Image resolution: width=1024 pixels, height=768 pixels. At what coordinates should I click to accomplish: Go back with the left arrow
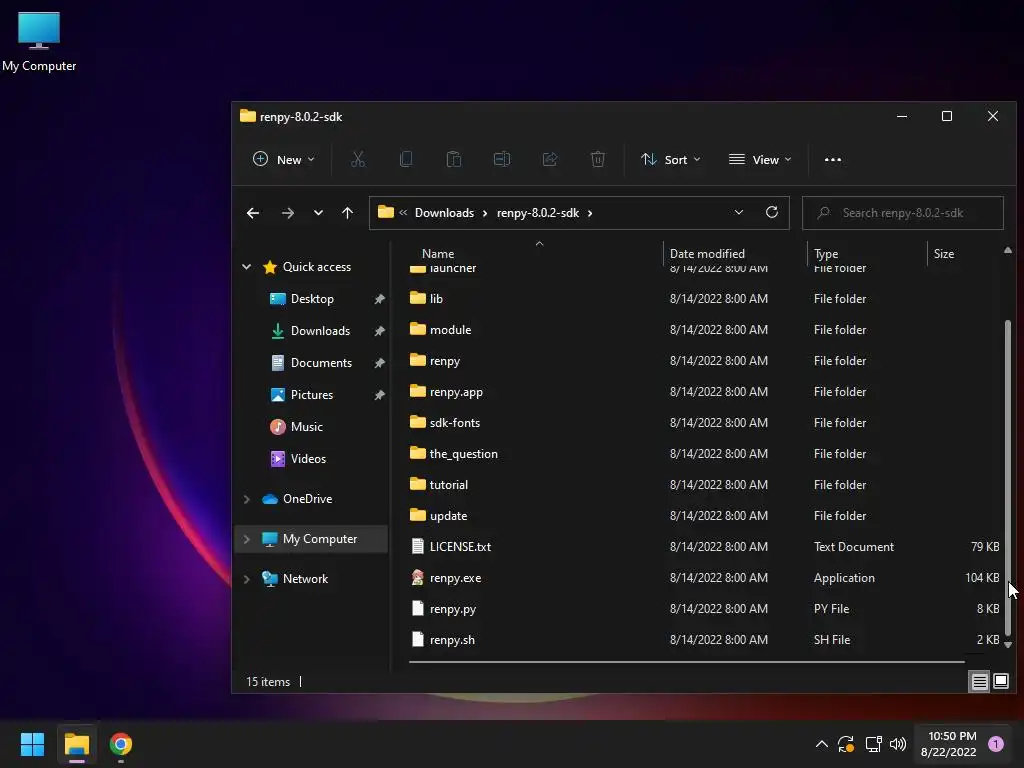tap(253, 213)
